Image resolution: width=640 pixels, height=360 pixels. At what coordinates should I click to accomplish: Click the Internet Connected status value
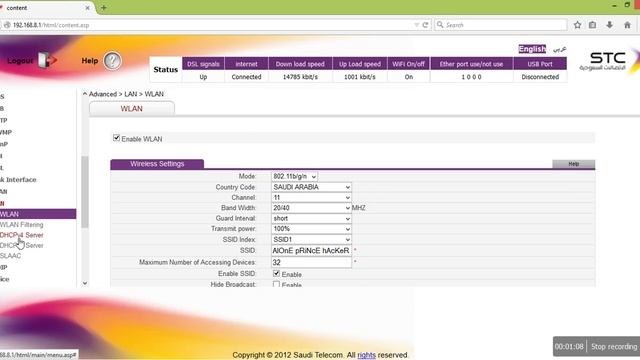(246, 77)
